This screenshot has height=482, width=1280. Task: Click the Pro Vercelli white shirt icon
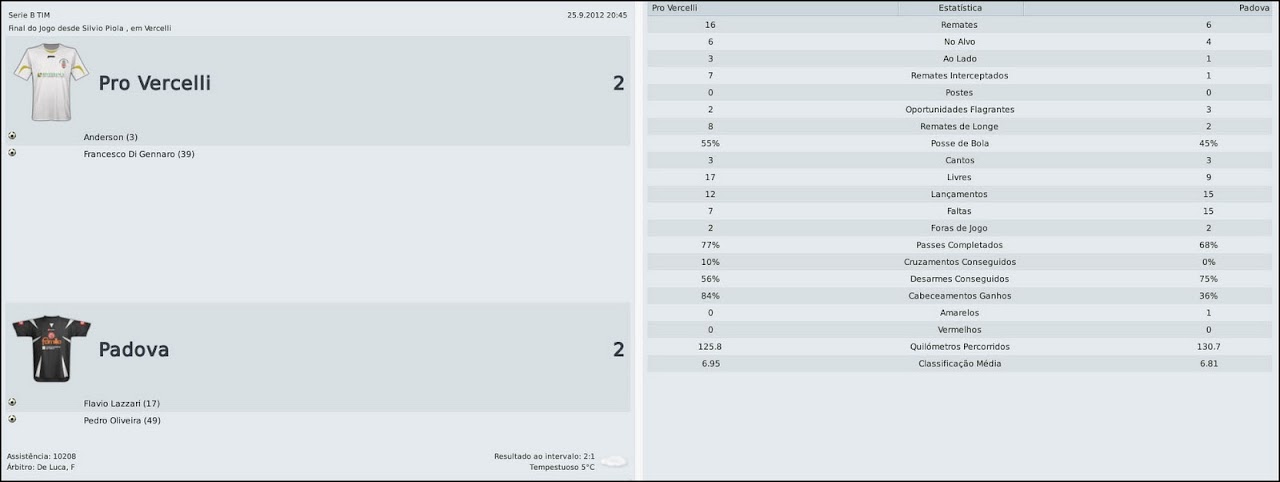51,82
